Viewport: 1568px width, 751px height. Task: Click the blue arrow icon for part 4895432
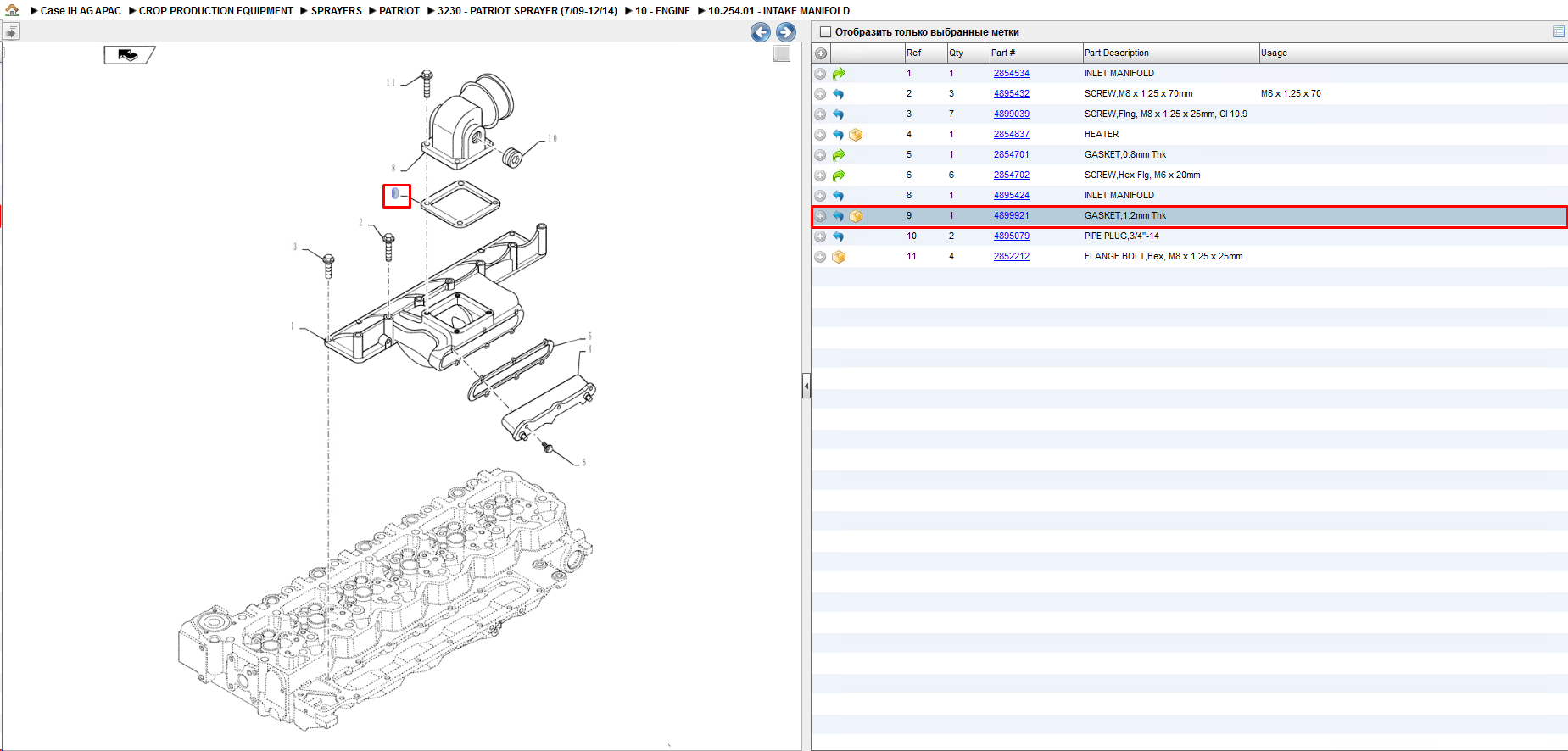tap(839, 94)
